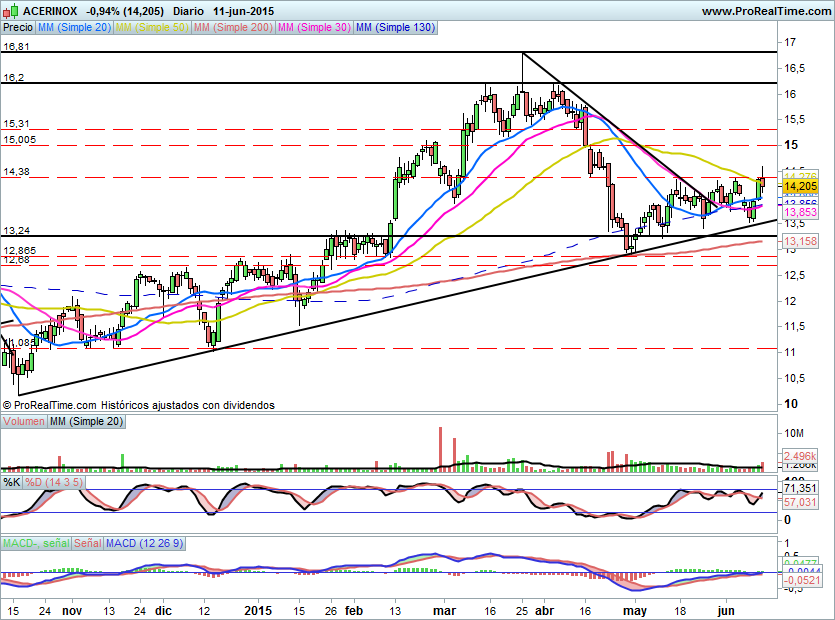Viewport: 835px width, 620px height.
Task: Click the 2015 marker on time axis
Action: click(x=258, y=609)
